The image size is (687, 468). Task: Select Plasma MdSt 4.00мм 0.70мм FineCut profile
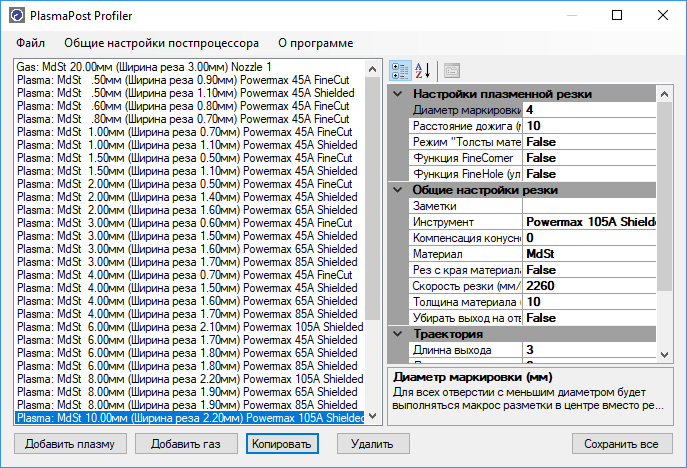(189, 275)
